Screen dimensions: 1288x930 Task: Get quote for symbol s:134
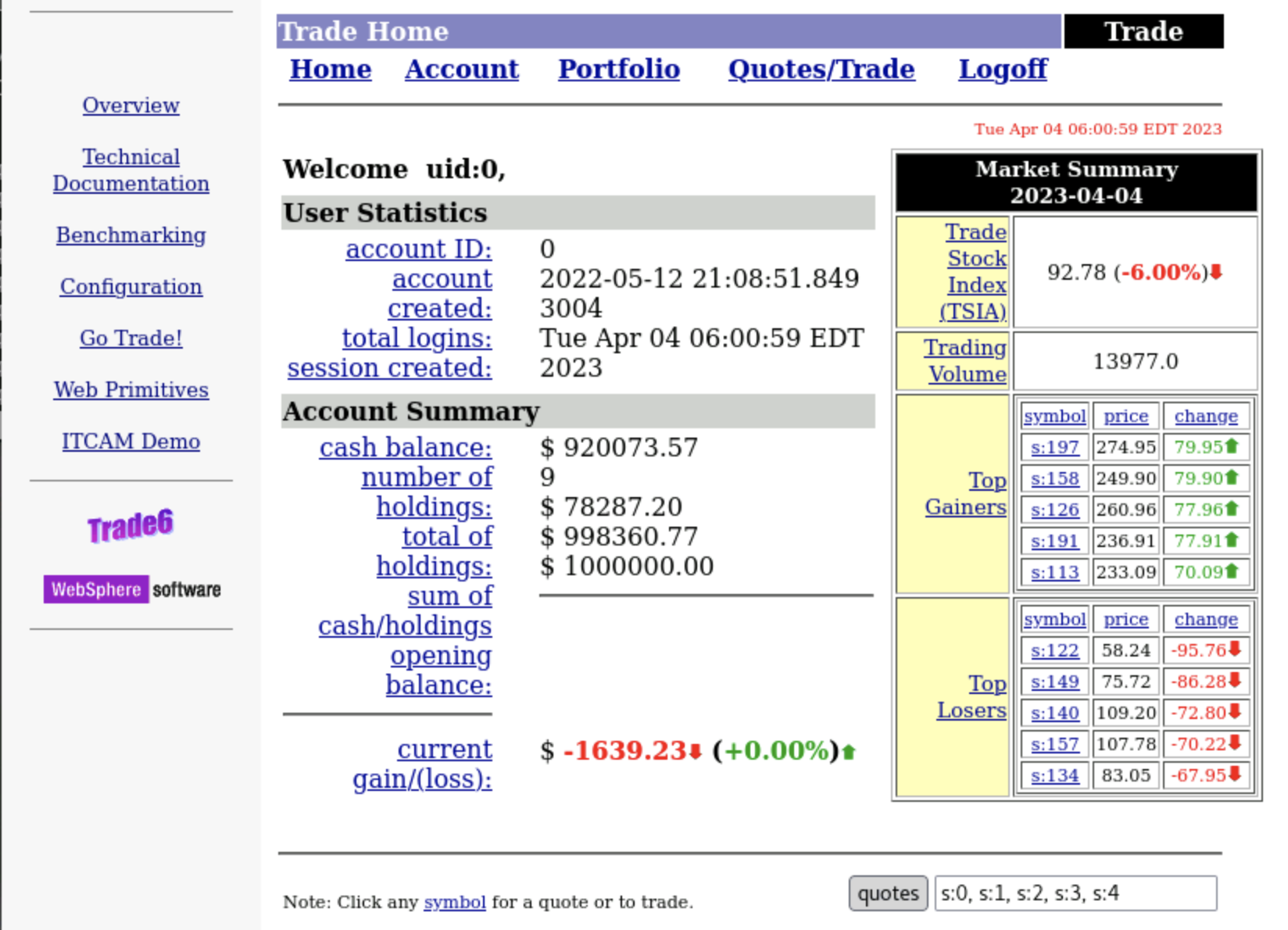pyautogui.click(x=1055, y=775)
